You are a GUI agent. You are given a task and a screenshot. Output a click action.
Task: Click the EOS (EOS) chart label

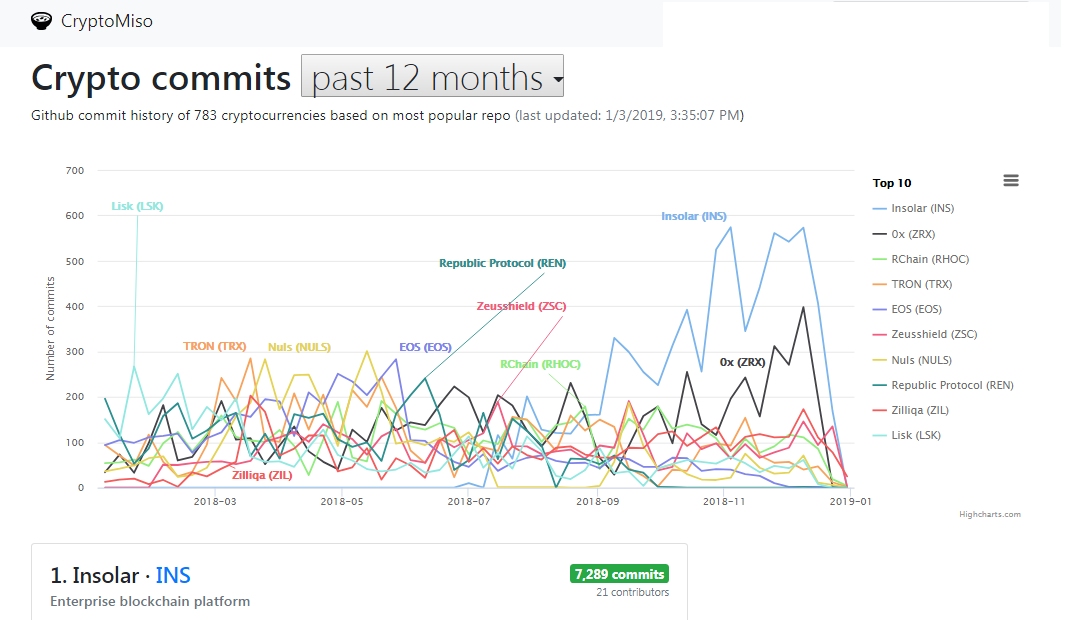pyautogui.click(x=425, y=347)
